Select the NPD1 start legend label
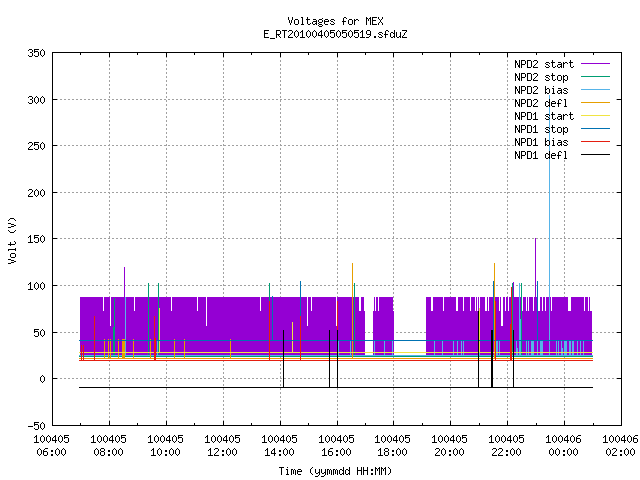 tap(544, 116)
